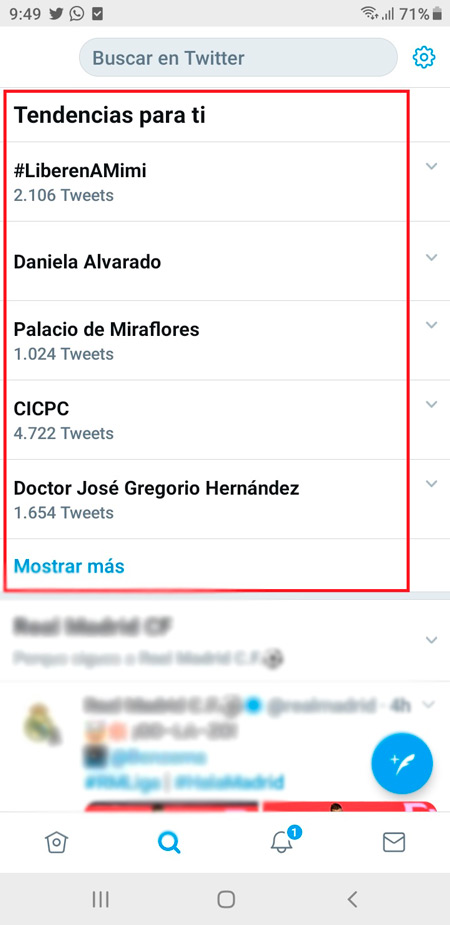Tap the Android home navigation button

[226, 899]
